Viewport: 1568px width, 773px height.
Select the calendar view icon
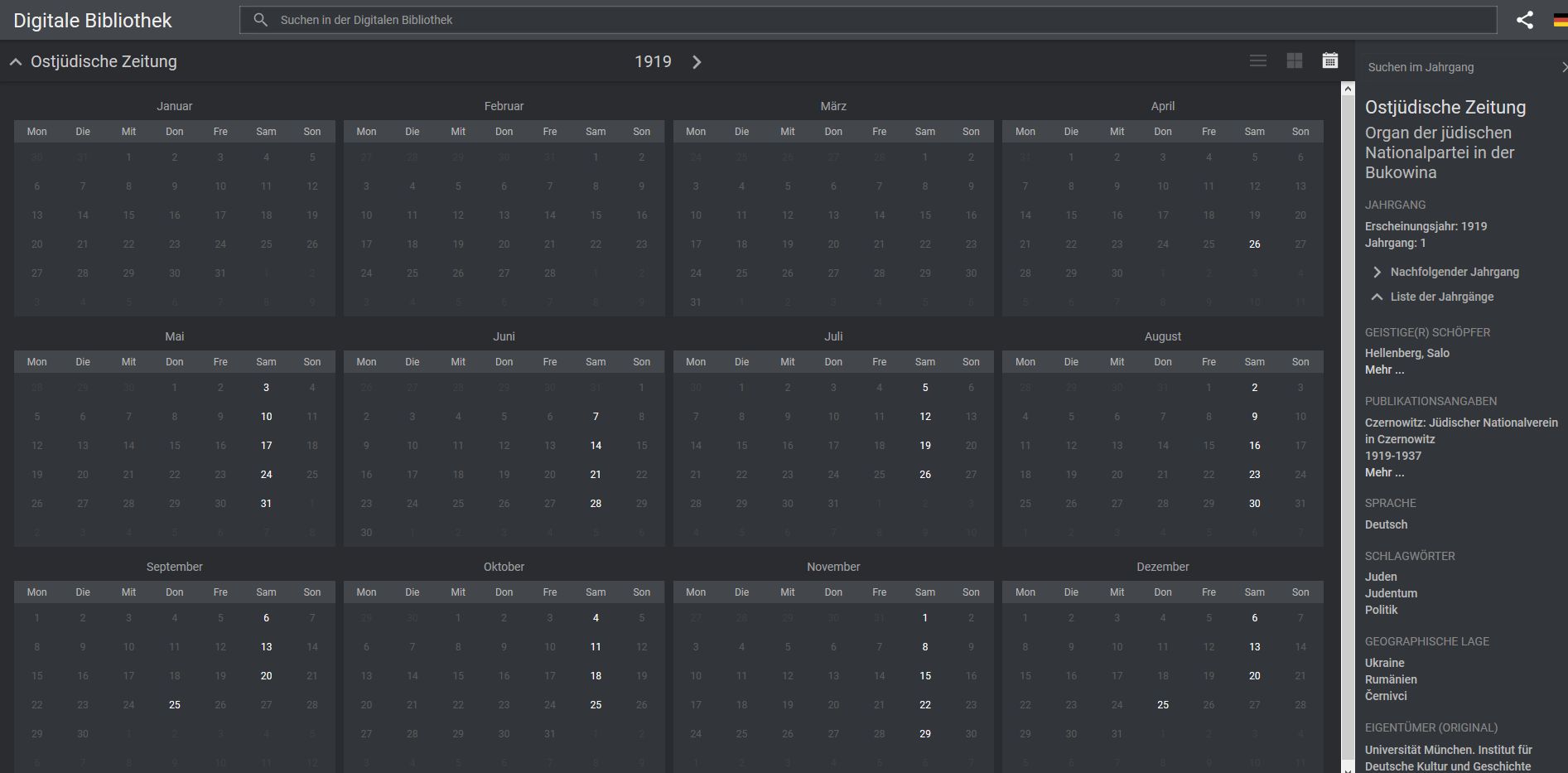coord(1330,60)
